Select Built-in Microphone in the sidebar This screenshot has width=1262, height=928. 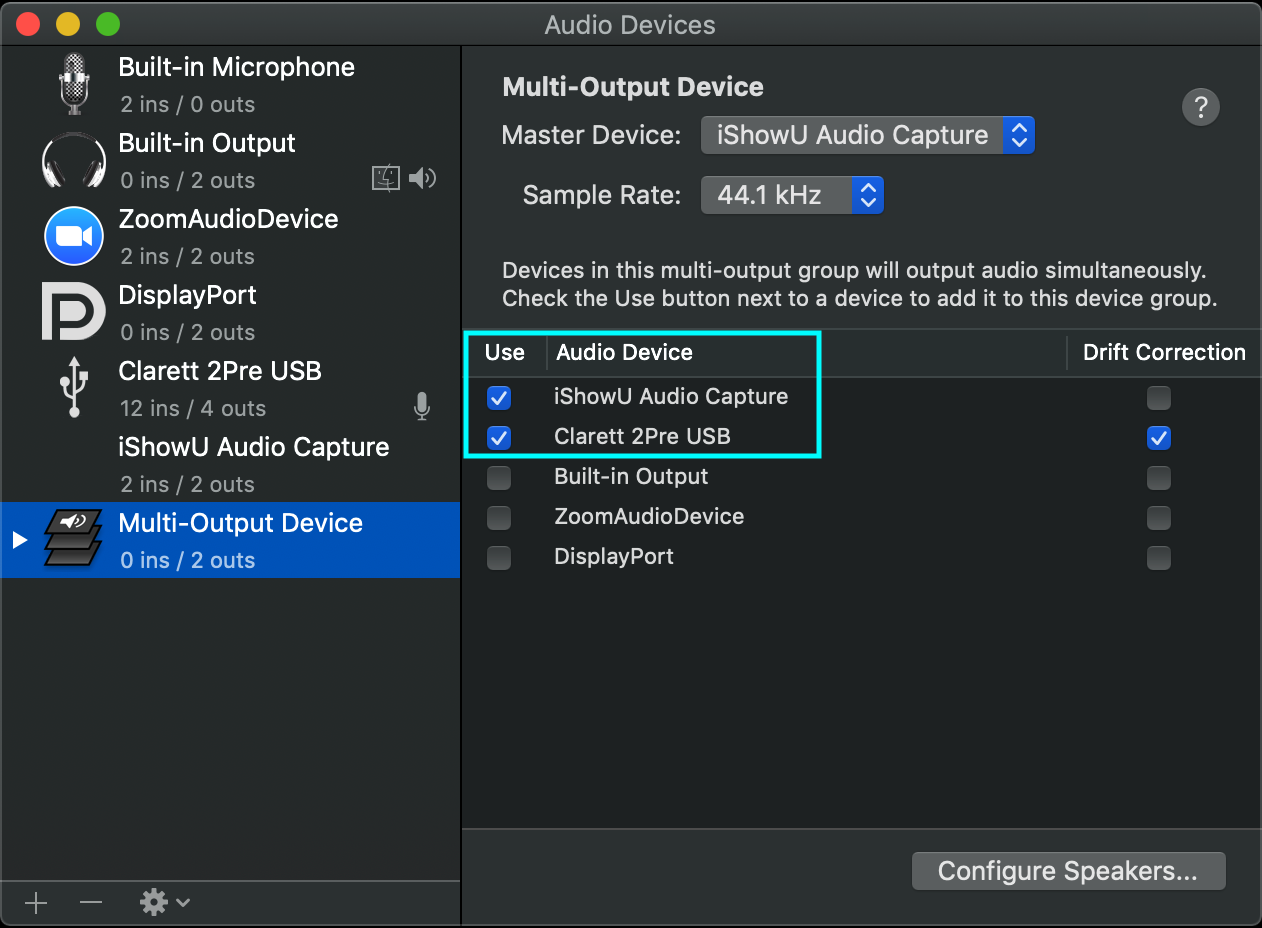point(230,84)
